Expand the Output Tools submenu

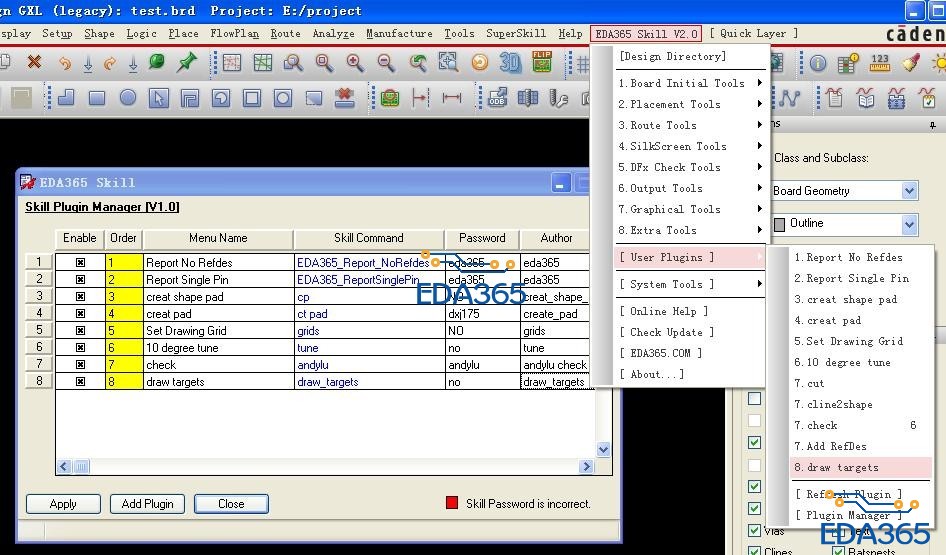coord(690,188)
